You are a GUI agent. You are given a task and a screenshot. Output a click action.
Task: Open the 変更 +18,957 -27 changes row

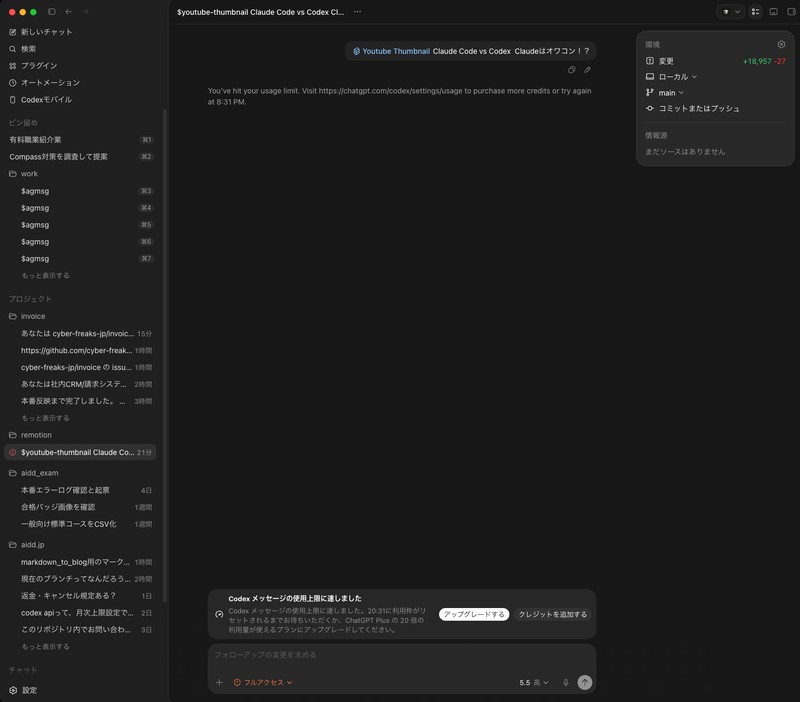click(715, 61)
